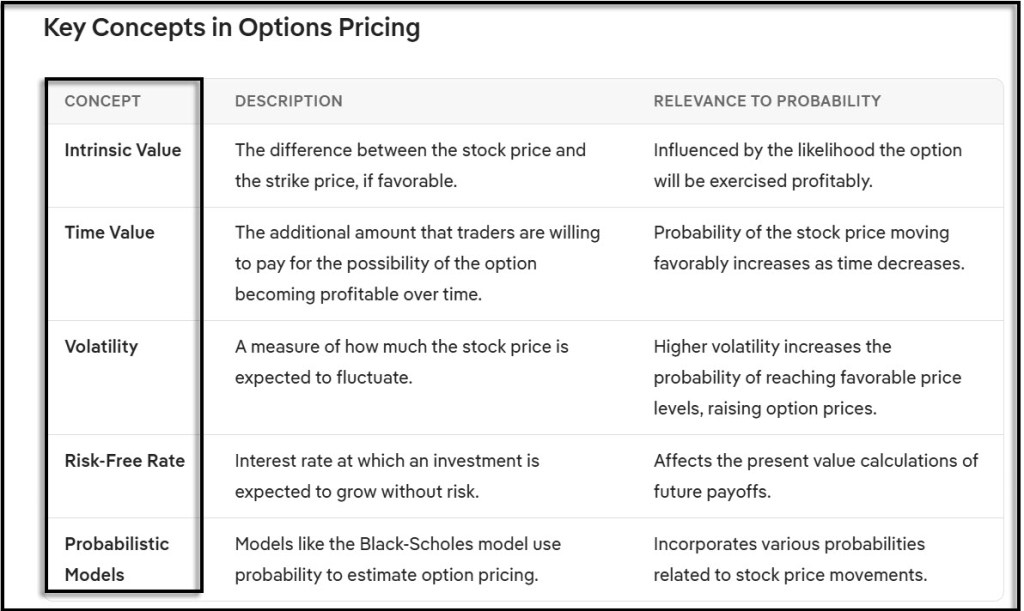Click the Volatility description about price fluctuation
This screenshot has width=1024, height=611.
[401, 361]
